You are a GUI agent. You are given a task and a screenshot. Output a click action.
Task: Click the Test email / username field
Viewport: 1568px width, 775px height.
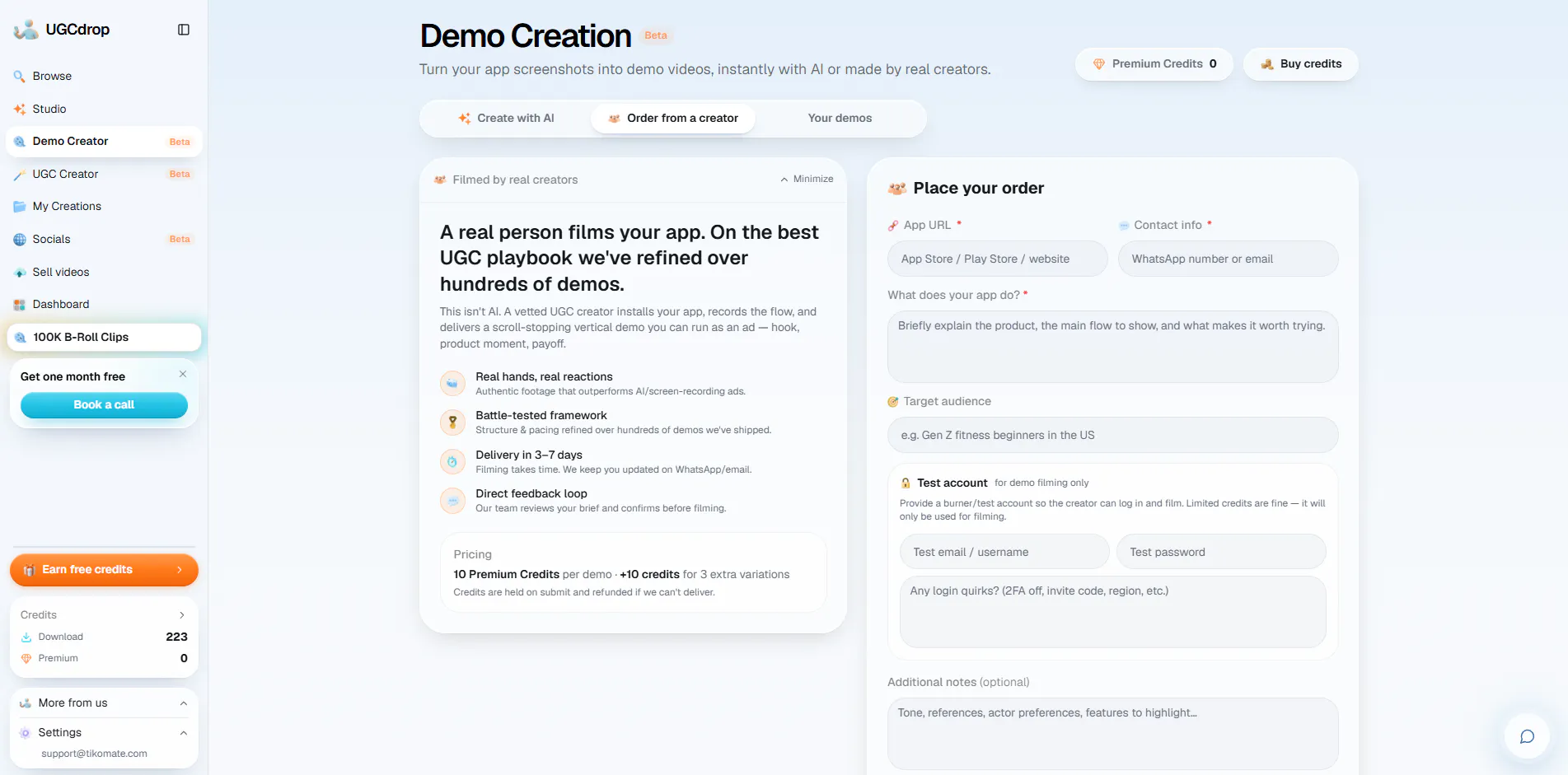1004,552
